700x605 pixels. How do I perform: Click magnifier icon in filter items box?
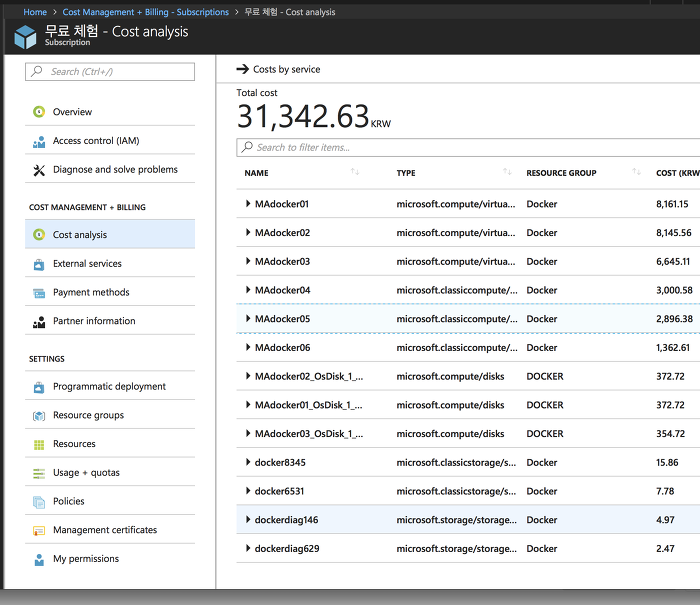click(247, 147)
